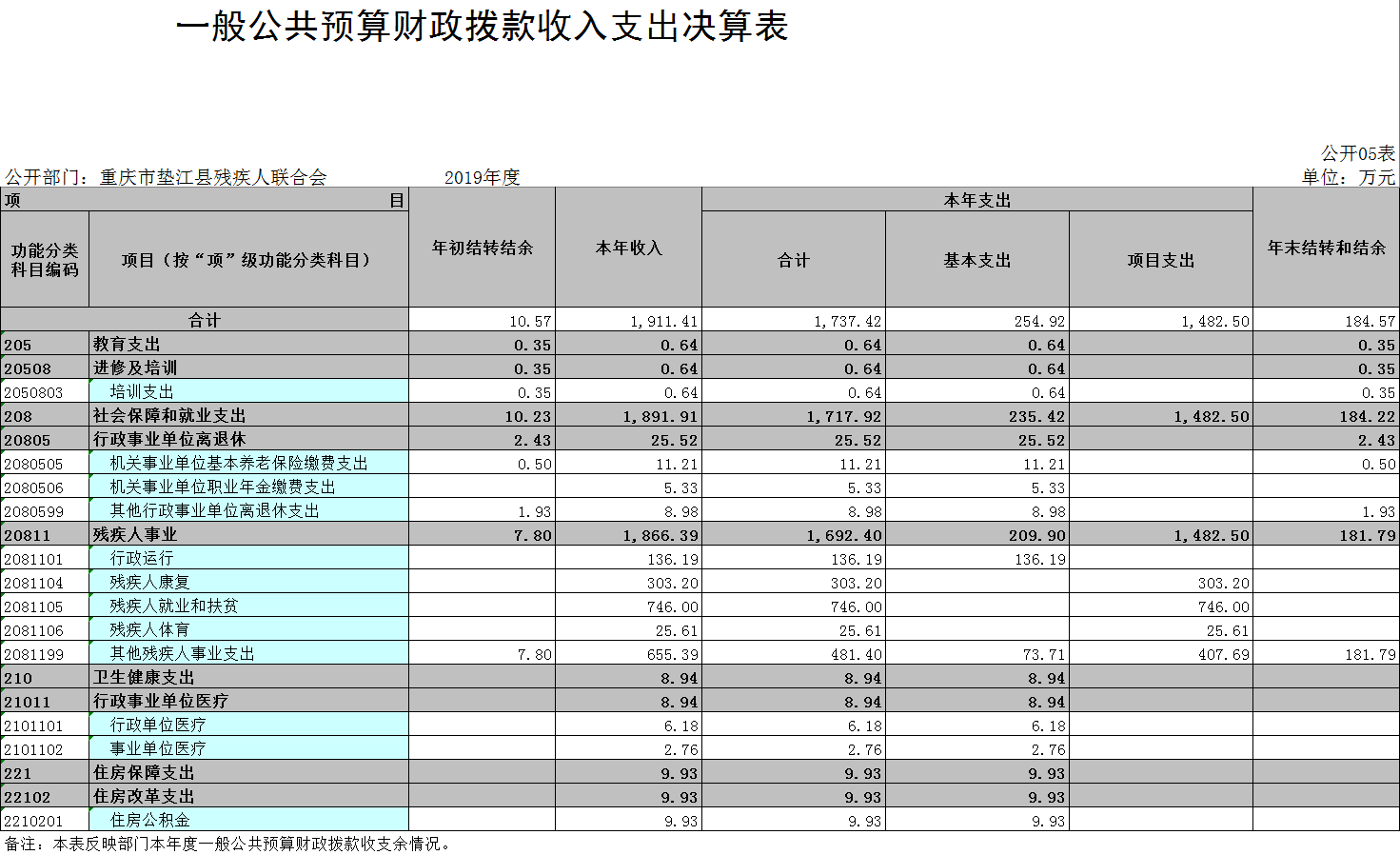Click 其他行政事业单位离退休支出 cell
Image resolution: width=1400 pixels, height=855 pixels.
coord(249,510)
